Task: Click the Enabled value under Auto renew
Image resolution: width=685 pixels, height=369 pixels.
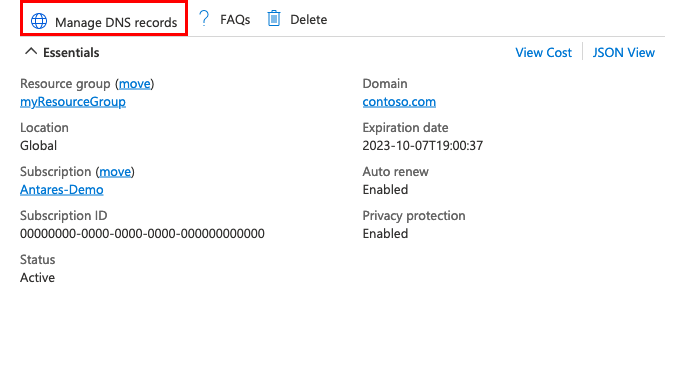Action: coord(385,190)
